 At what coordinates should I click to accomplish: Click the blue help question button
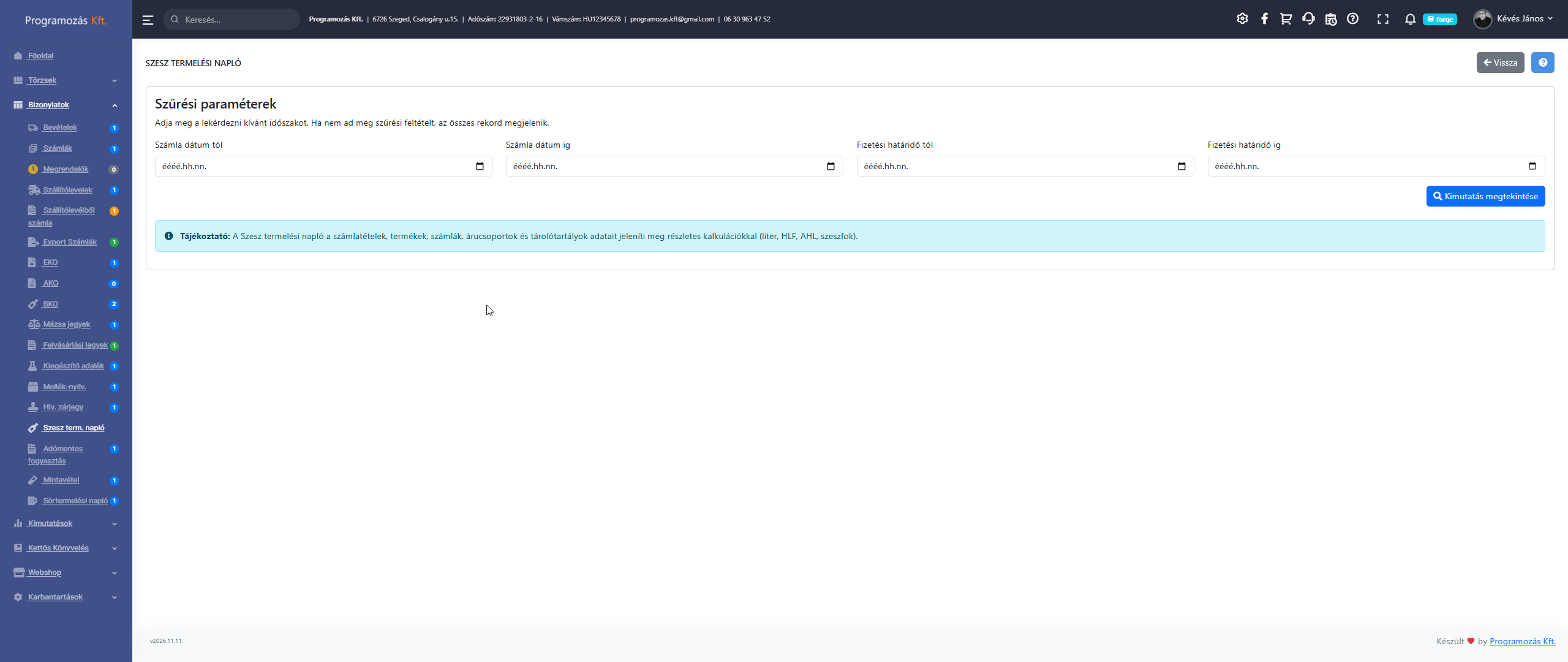coord(1542,63)
